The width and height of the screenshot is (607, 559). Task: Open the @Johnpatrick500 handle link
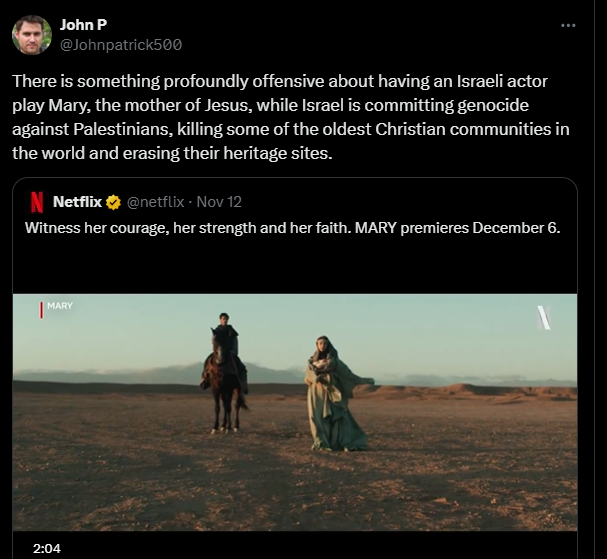click(121, 44)
